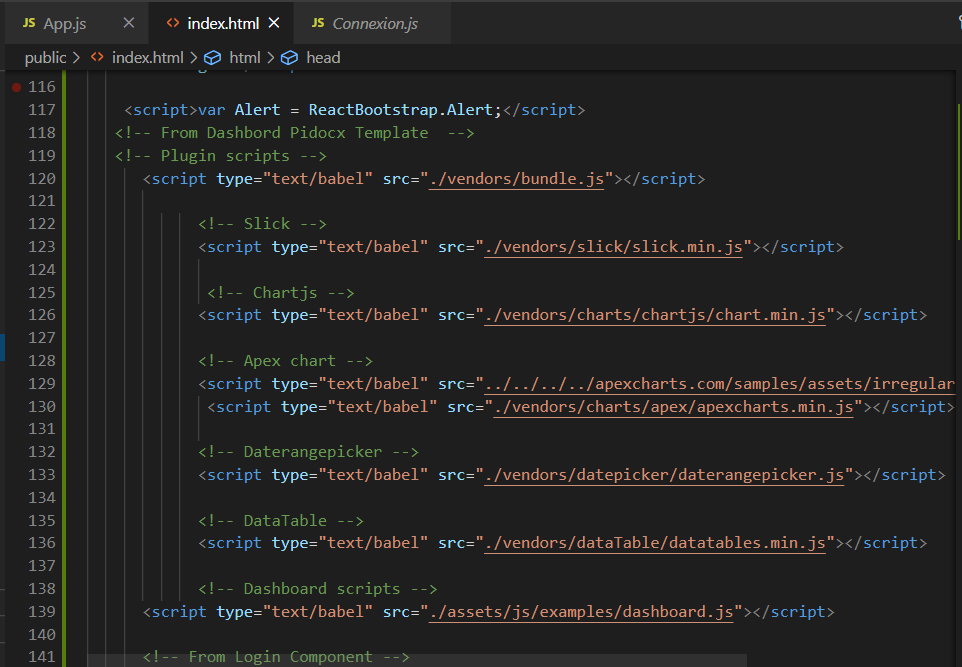Viewport: 962px width, 667px height.
Task: Open the Connexion.js tab
Action: tap(371, 23)
